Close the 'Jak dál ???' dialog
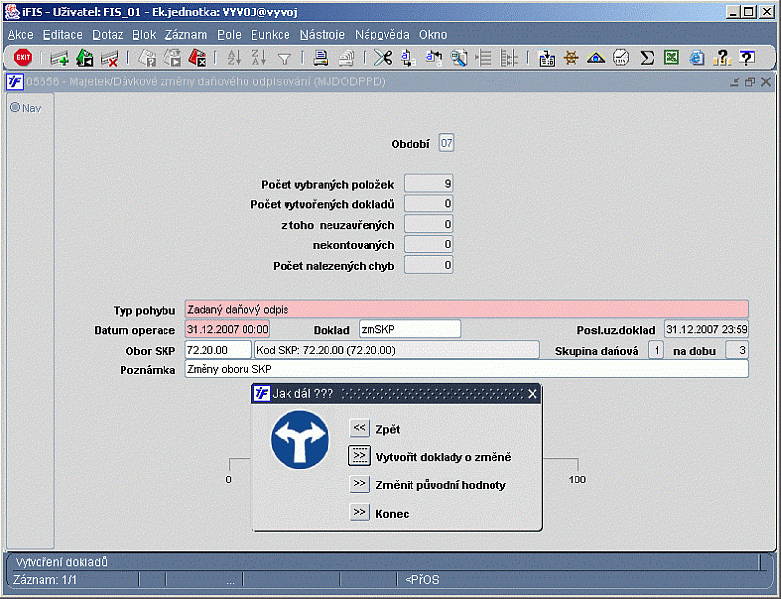Screen dimensions: 781x599 pos(532,394)
